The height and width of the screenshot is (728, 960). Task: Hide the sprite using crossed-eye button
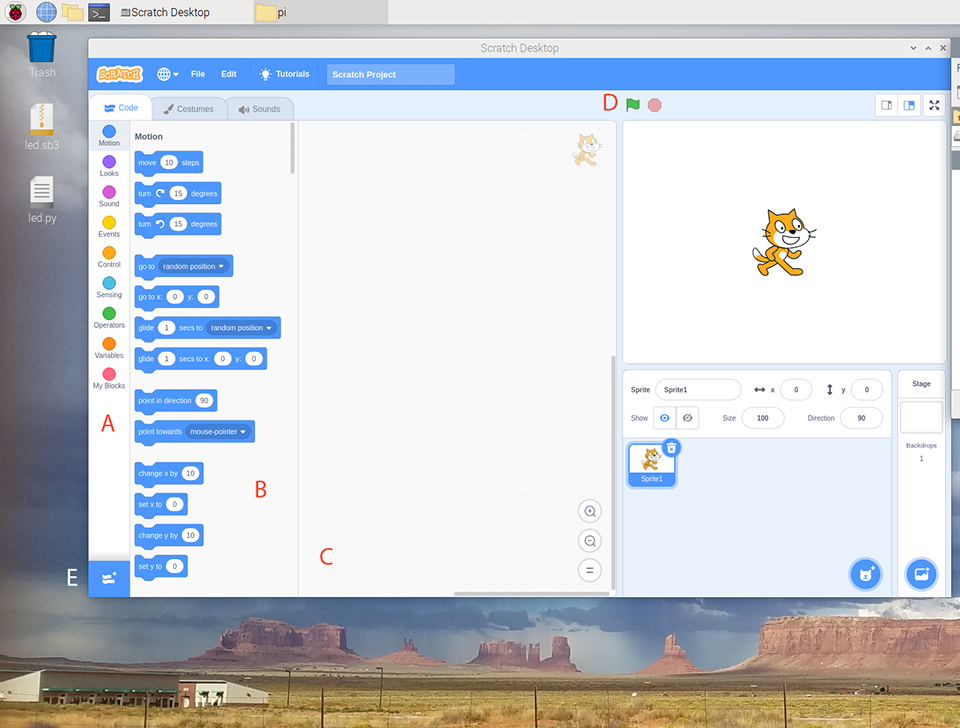pos(688,418)
